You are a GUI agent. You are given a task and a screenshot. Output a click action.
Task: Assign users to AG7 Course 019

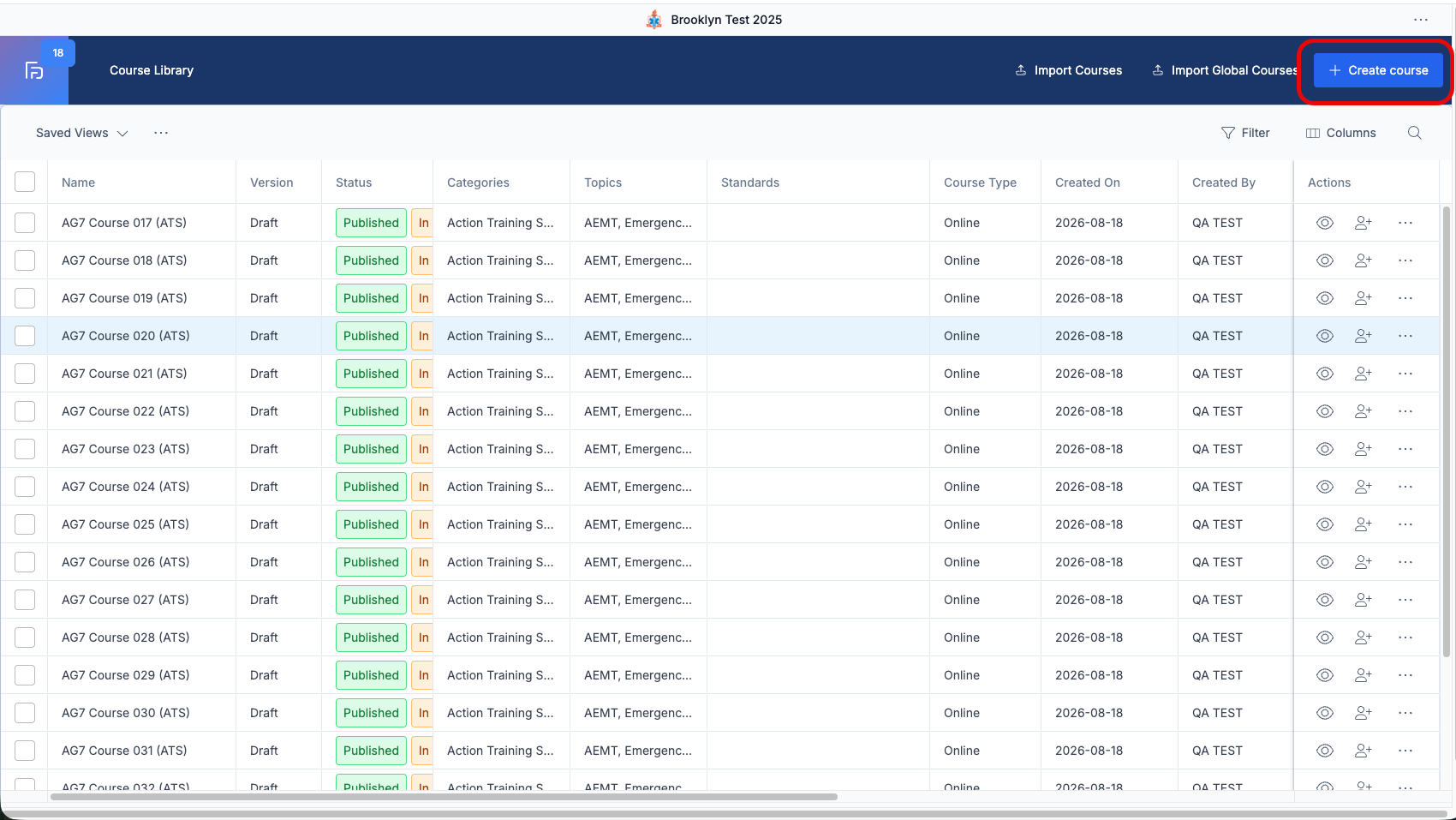pos(1364,298)
